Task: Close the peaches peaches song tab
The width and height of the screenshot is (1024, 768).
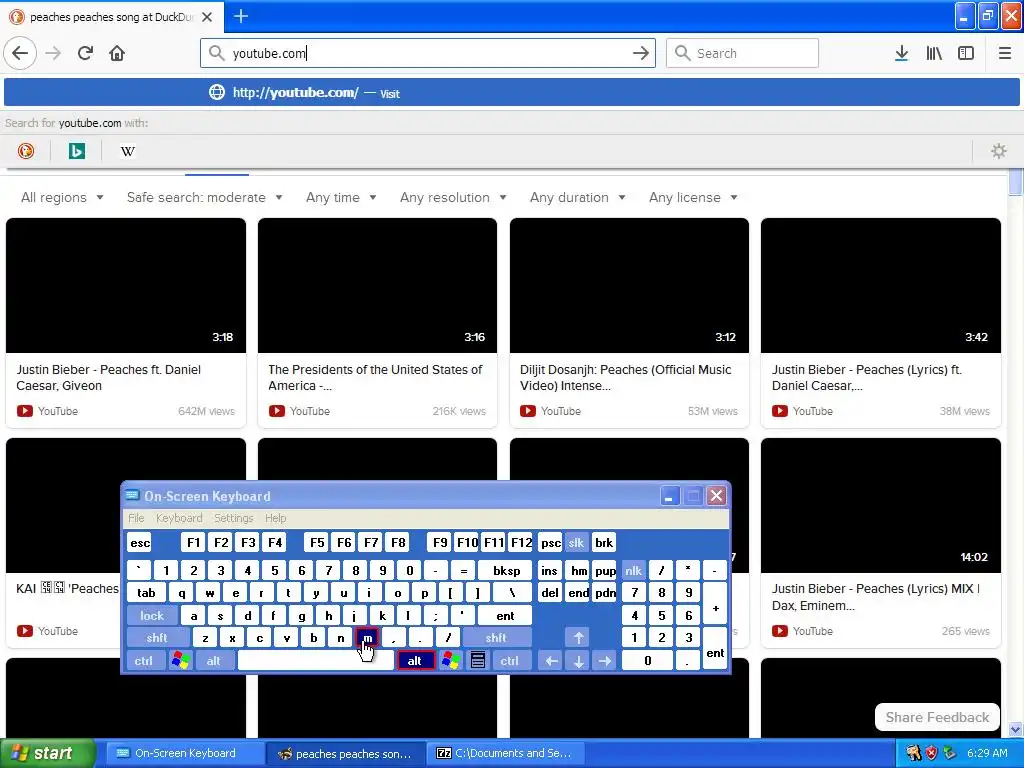Action: 207,17
